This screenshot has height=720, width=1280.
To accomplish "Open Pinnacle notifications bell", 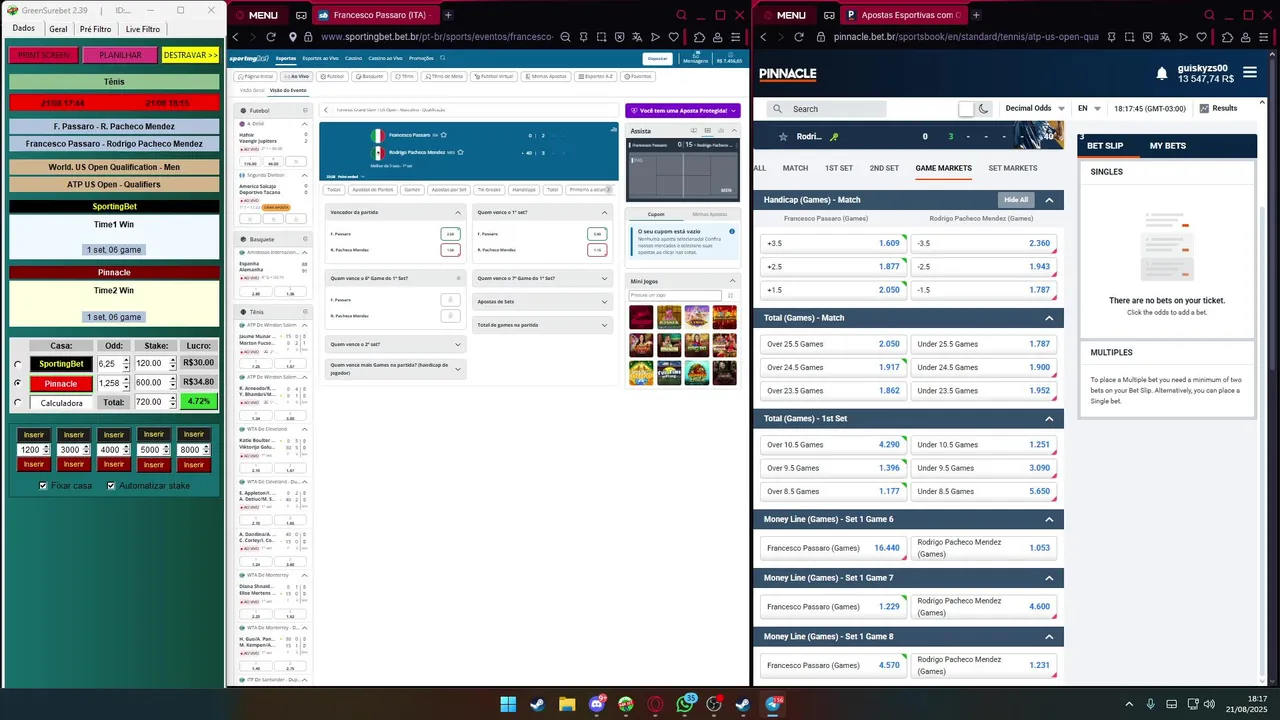I will coord(1162,74).
